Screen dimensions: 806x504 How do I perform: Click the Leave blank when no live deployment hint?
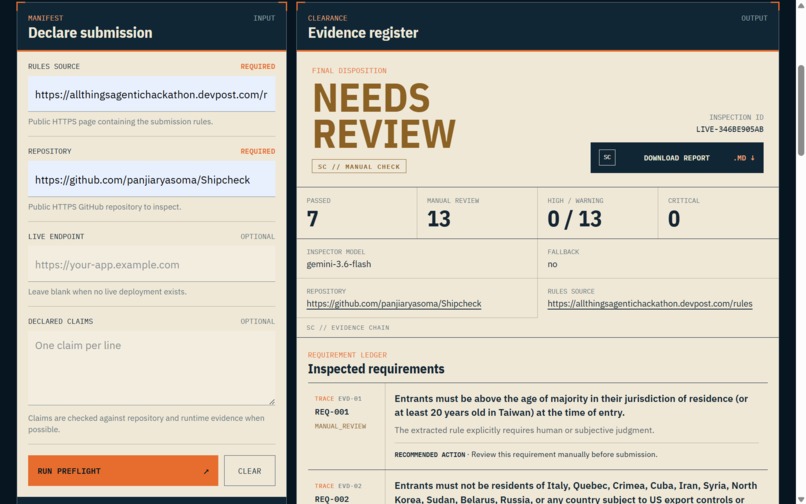click(x=107, y=292)
